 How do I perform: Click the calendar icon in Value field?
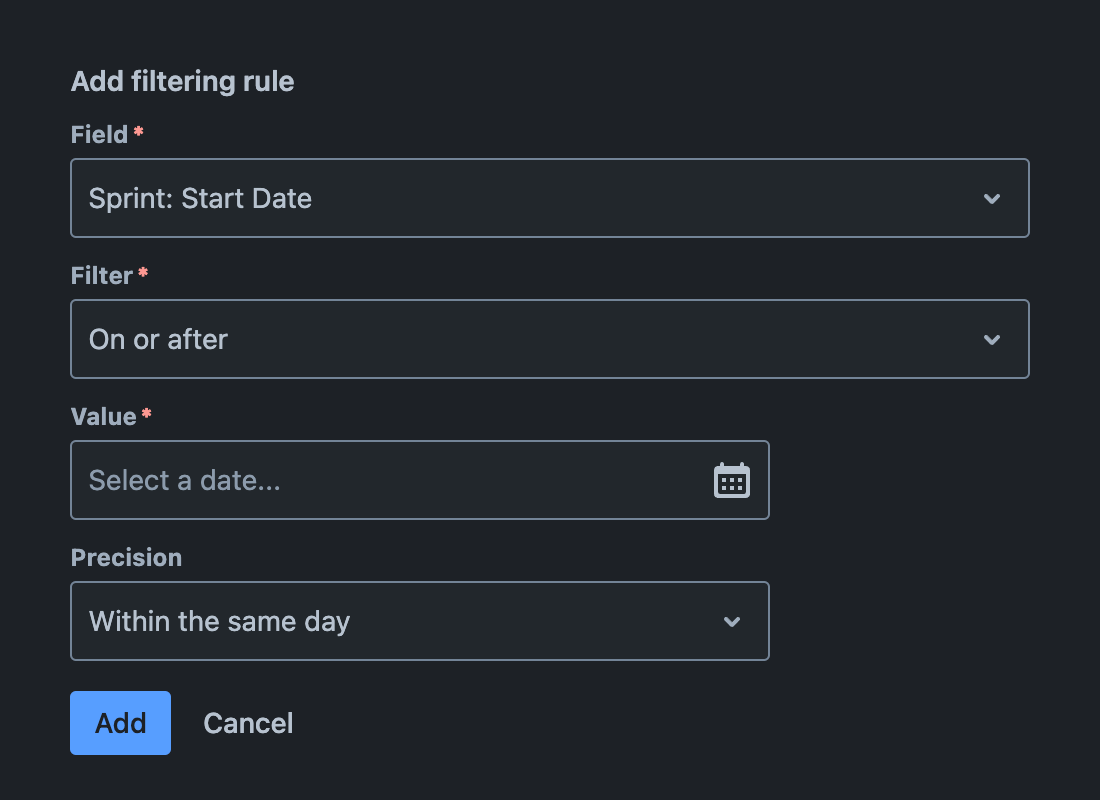[x=732, y=480]
